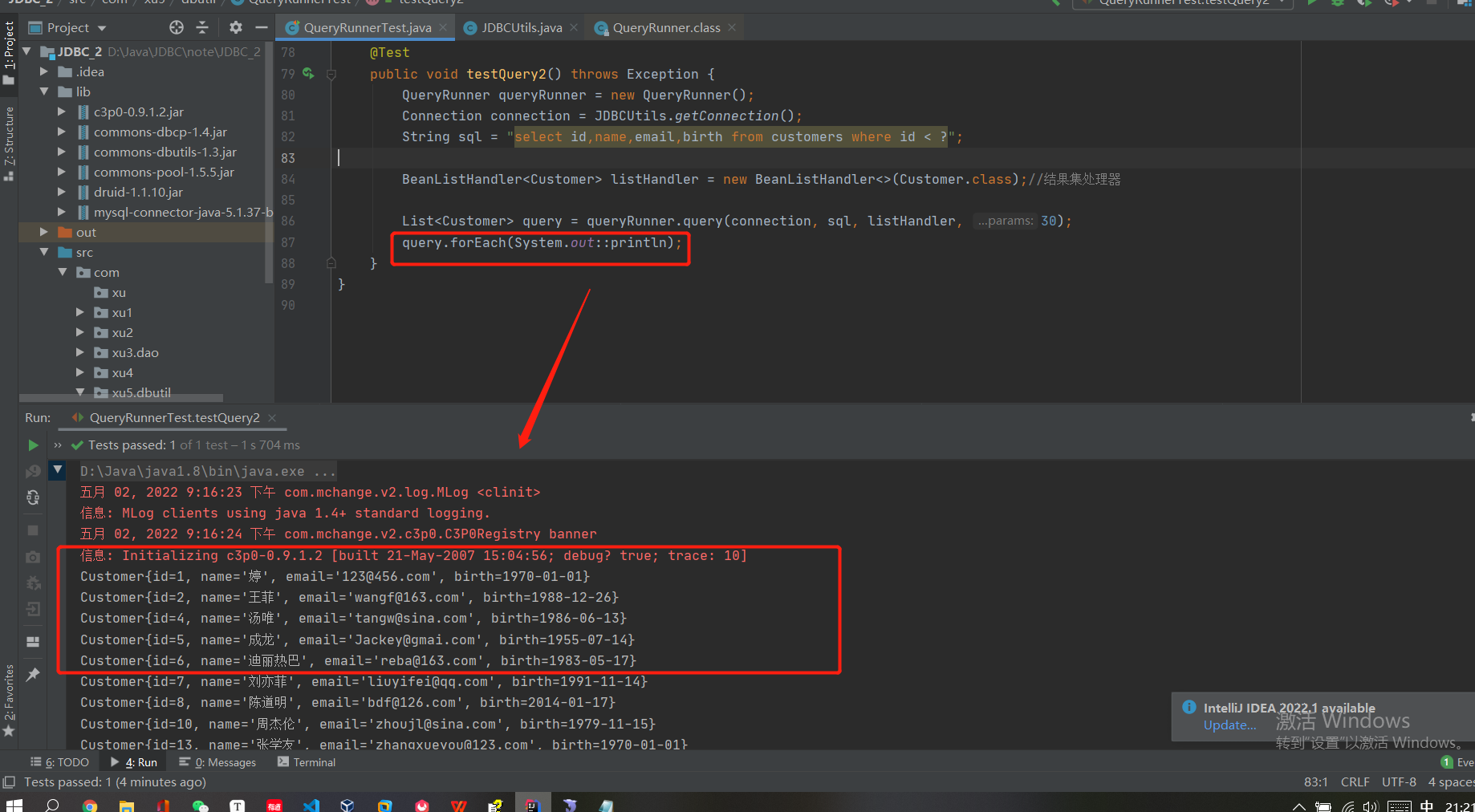Expand c3p0-0.9.1.2.jar node
1475x812 pixels.
(62, 112)
